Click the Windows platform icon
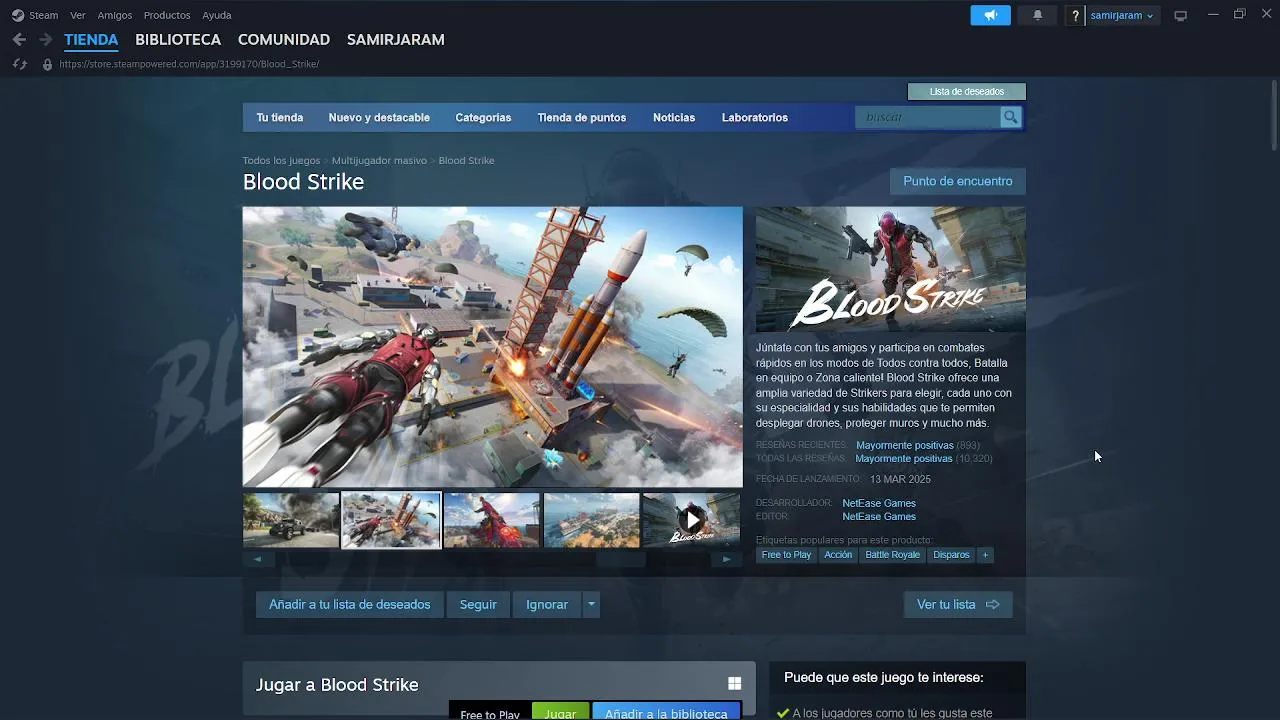Screen dimensions: 1280x720 point(734,684)
